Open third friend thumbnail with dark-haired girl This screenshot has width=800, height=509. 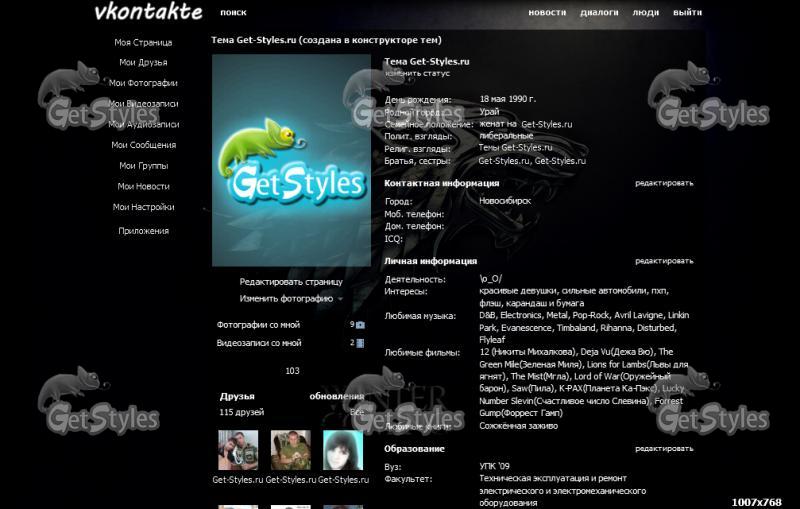[x=343, y=450]
